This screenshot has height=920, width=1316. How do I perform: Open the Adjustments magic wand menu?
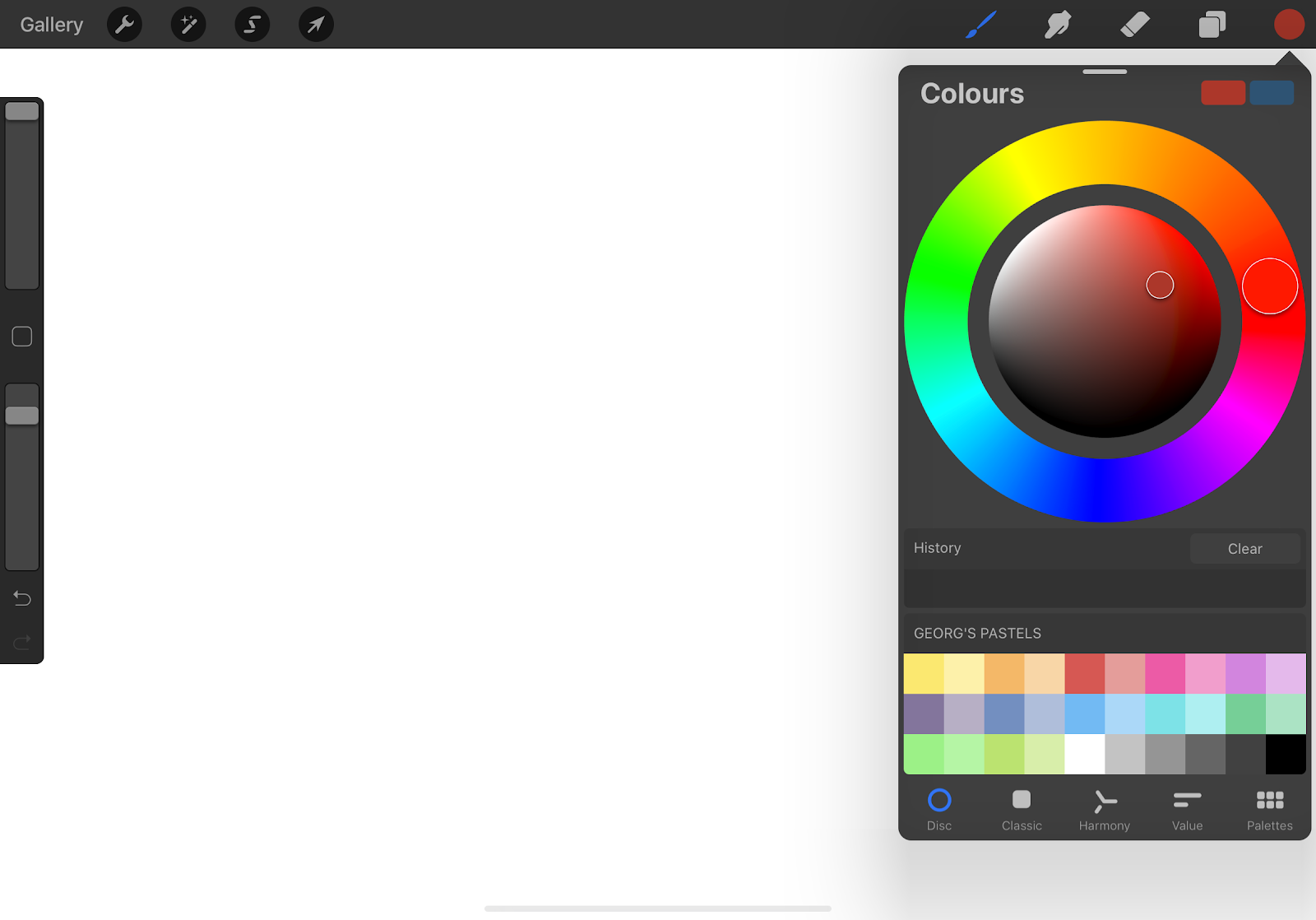pos(188,25)
